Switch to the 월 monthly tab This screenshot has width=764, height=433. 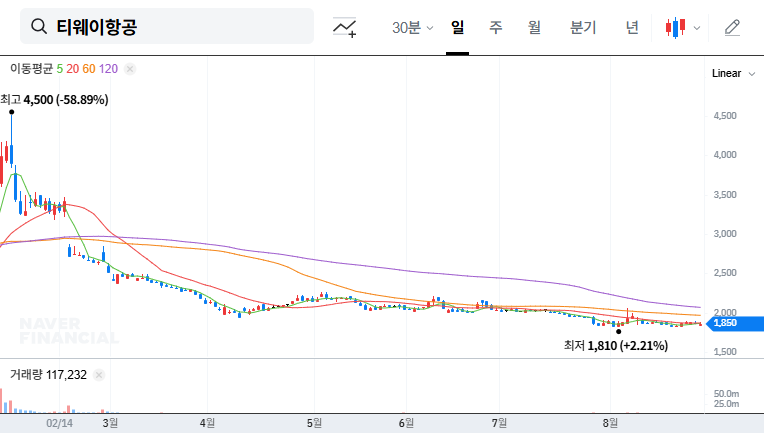534,27
